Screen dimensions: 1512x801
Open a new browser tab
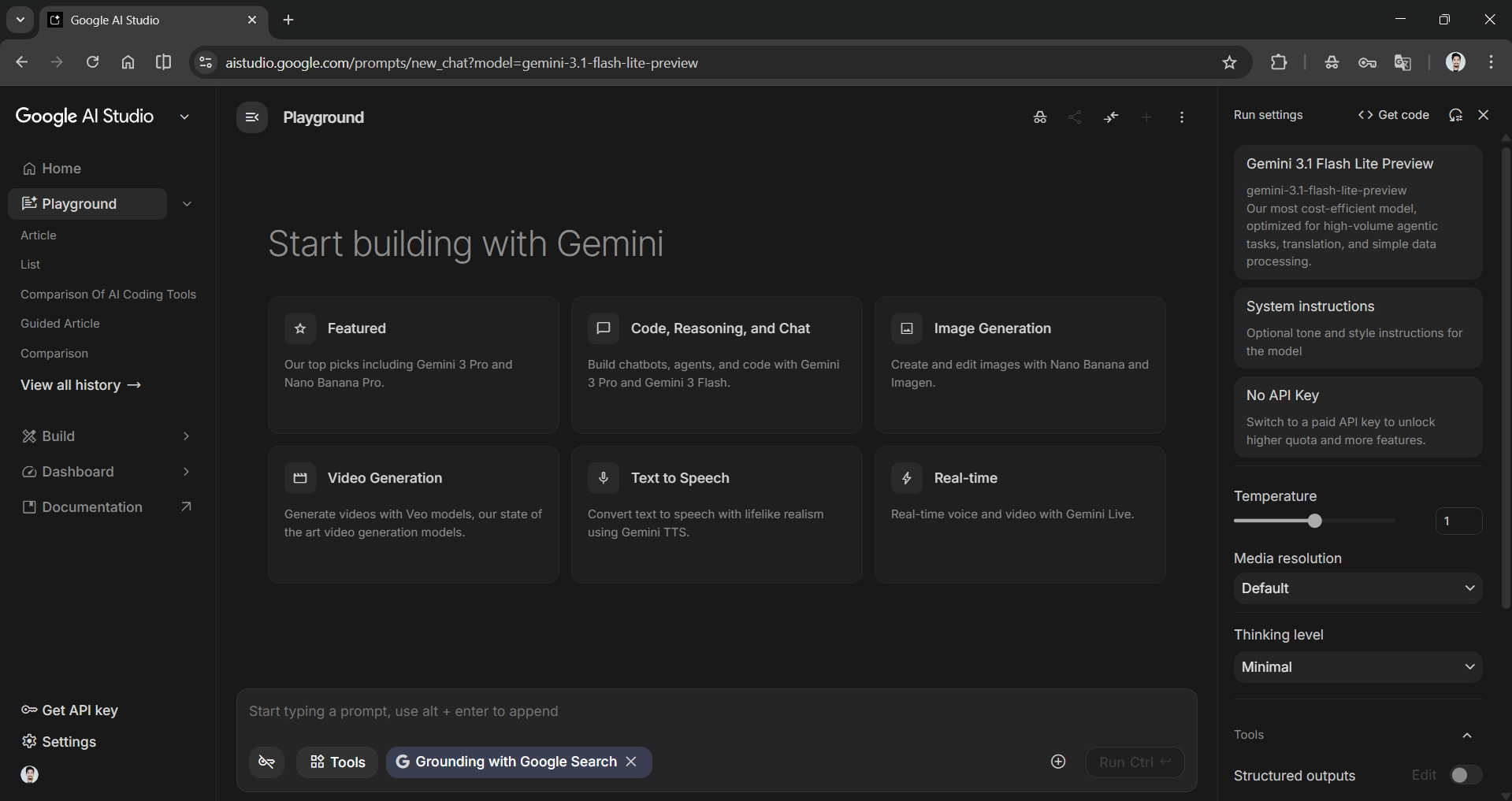click(x=288, y=20)
